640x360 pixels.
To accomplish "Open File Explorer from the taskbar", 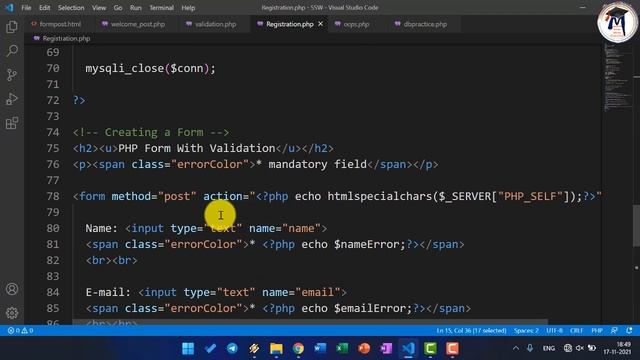I will click(276, 349).
